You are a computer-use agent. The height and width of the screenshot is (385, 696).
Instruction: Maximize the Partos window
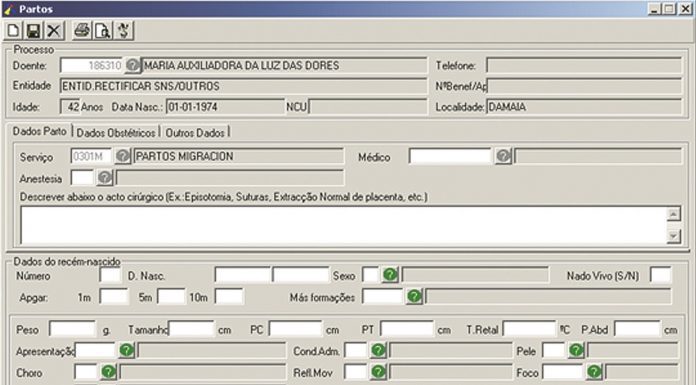click(669, 9)
